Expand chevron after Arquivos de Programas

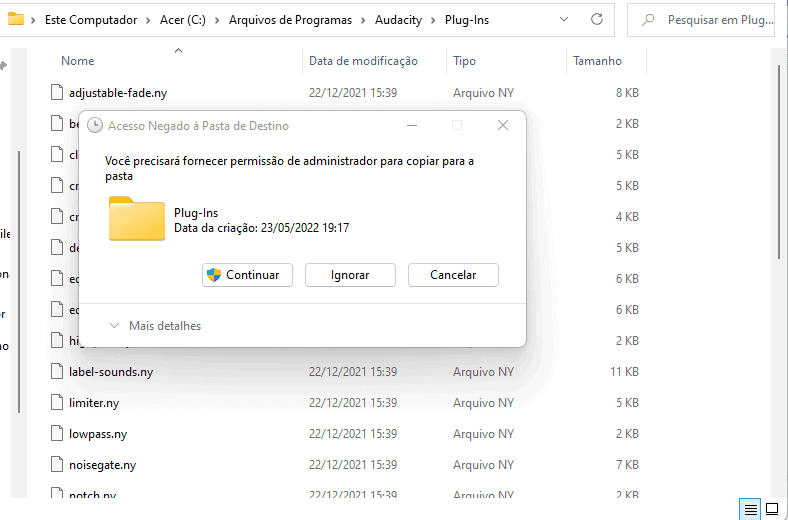point(363,20)
